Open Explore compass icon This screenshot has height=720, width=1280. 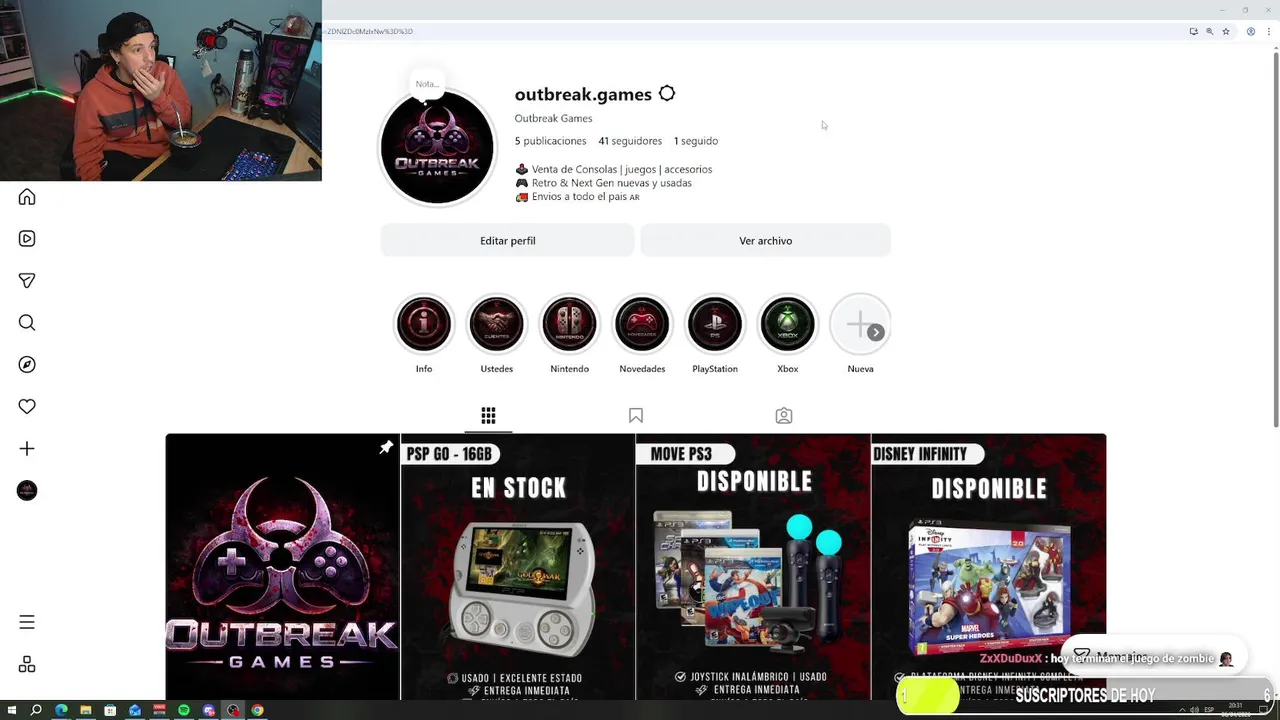tap(27, 365)
